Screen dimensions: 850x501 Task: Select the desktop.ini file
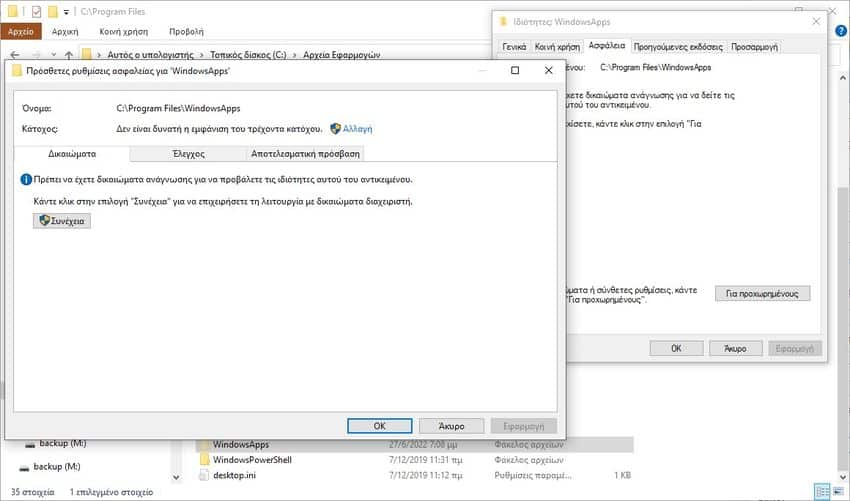234,476
